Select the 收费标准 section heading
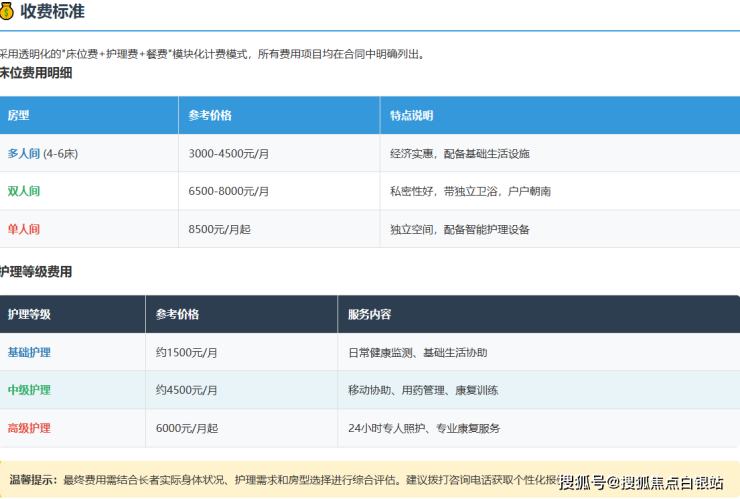Viewport: 740px width, 499px height. 52,13
